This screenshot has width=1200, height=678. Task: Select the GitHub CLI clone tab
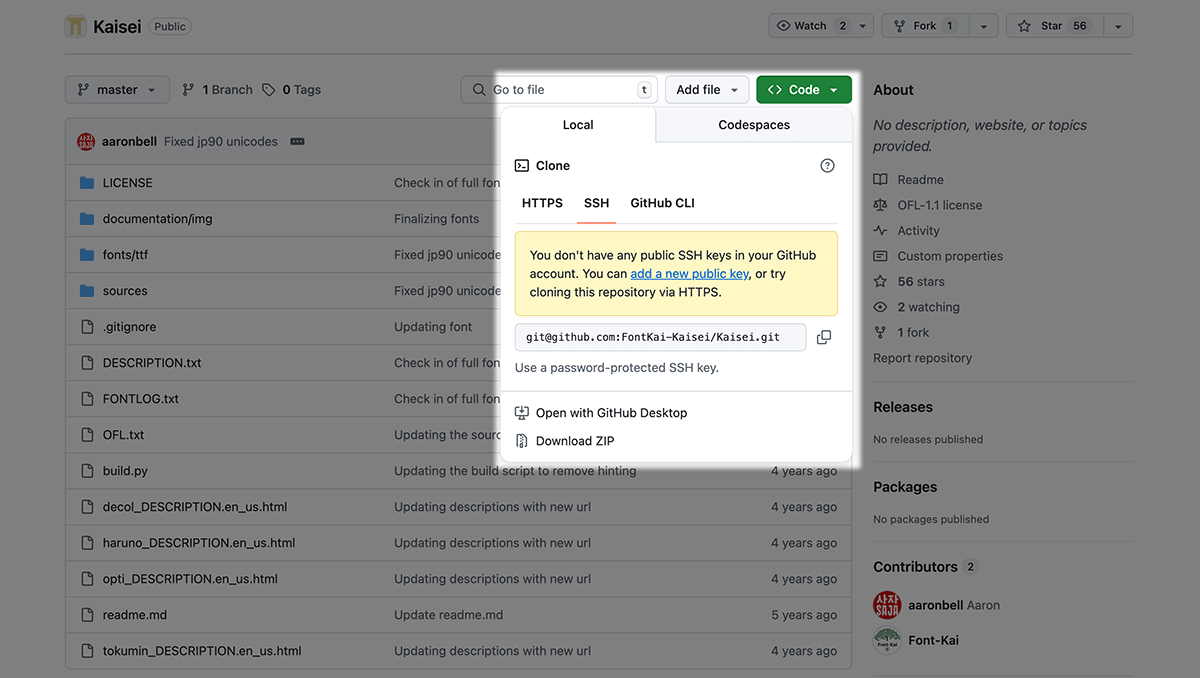click(662, 203)
